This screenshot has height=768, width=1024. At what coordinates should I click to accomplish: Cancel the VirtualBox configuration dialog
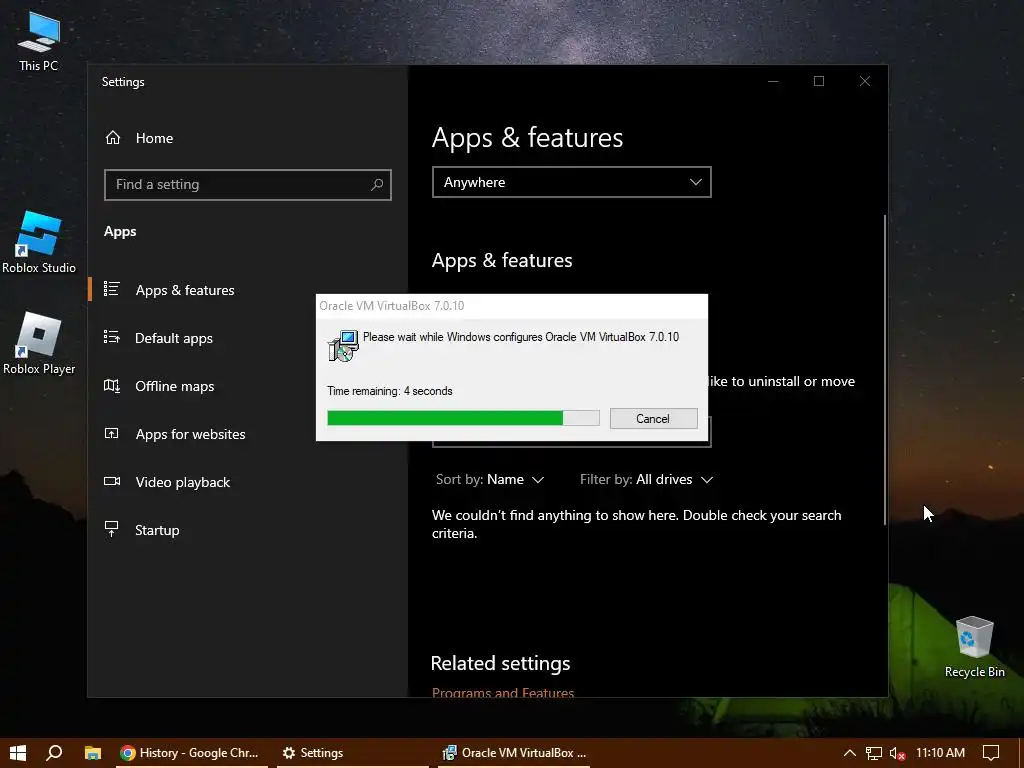click(x=653, y=419)
